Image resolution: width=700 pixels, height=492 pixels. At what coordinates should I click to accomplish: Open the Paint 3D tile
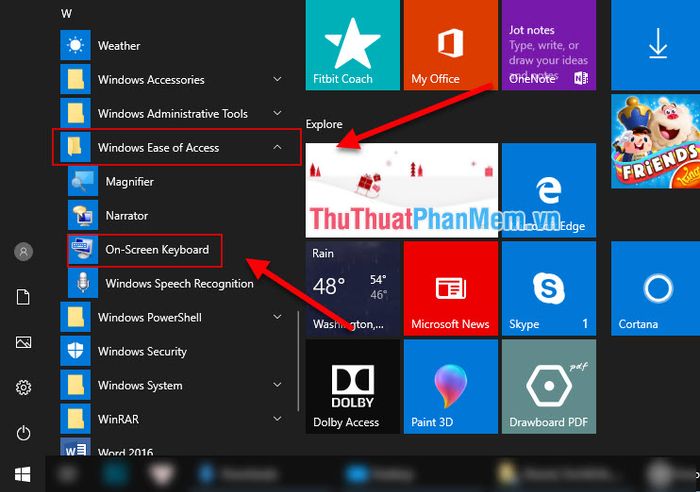450,387
